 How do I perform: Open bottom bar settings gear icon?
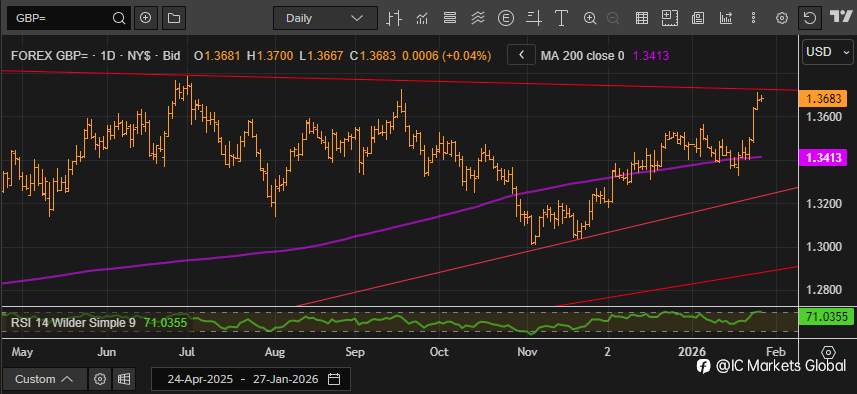tap(99, 379)
